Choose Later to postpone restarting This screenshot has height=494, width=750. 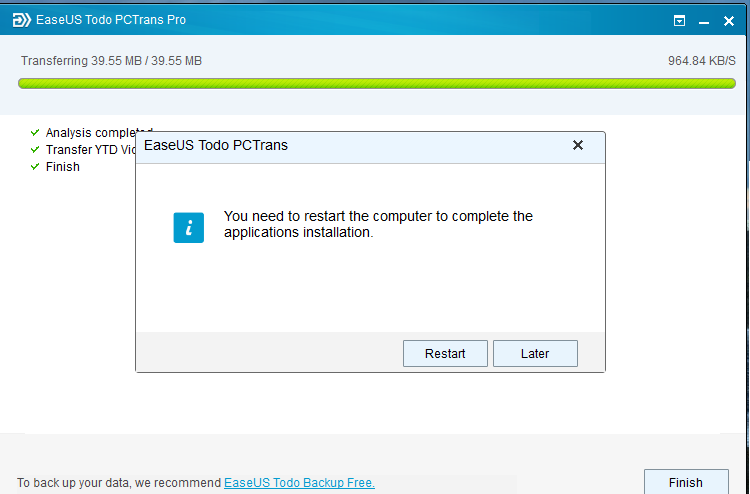(x=535, y=353)
